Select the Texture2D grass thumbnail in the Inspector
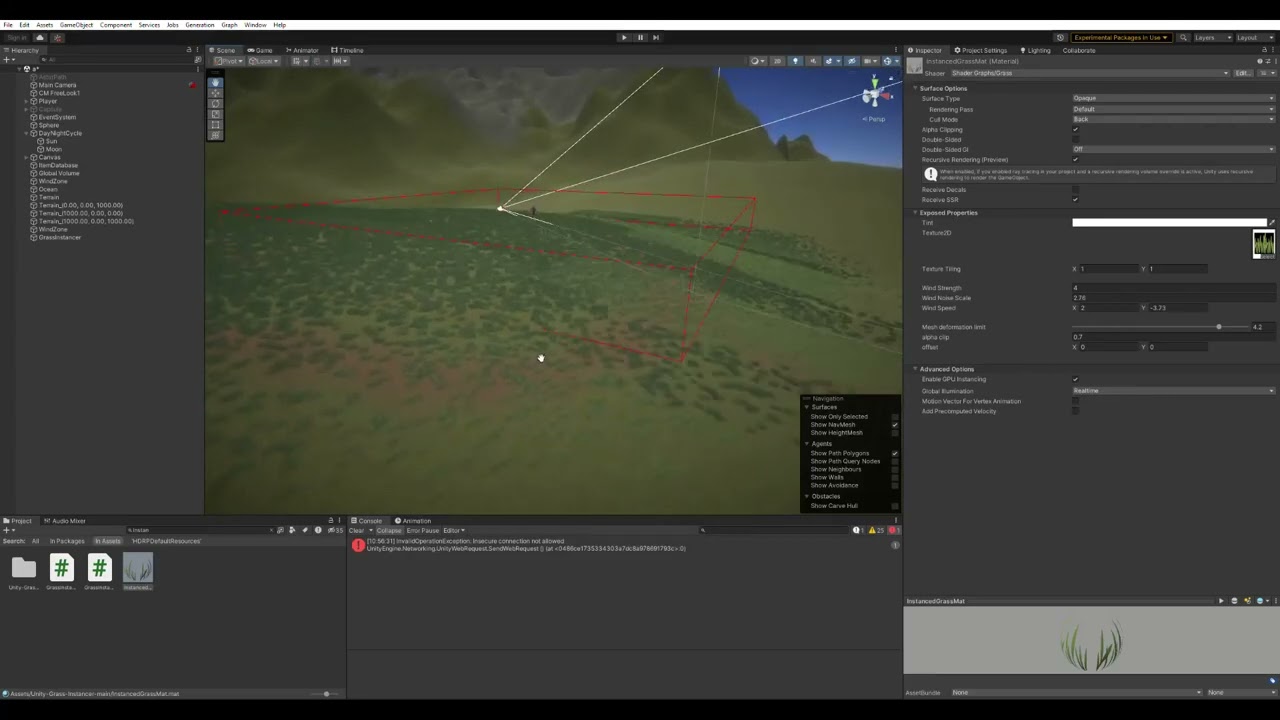Image resolution: width=1280 pixels, height=720 pixels. point(1264,243)
